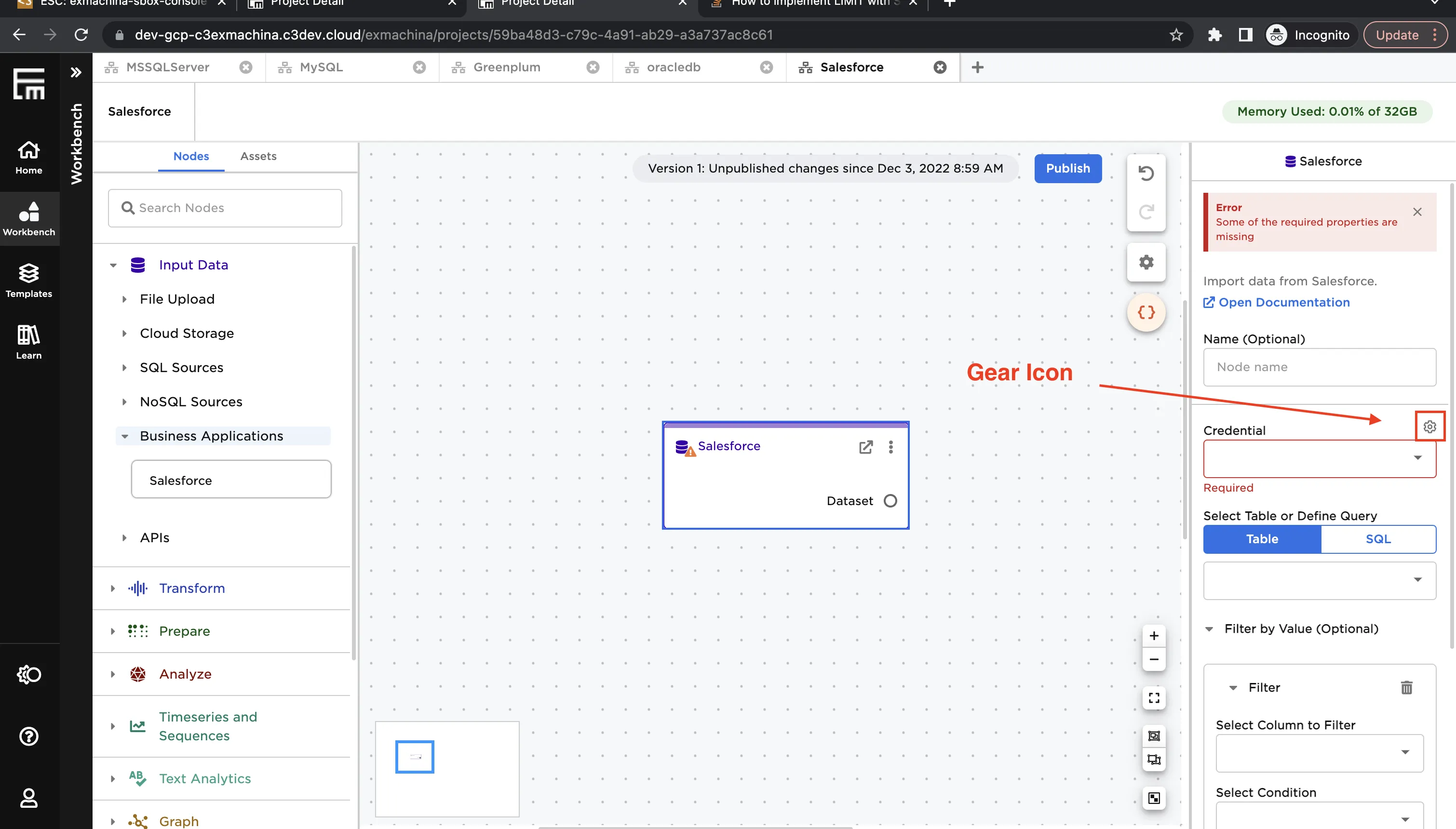The height and width of the screenshot is (829, 1456).
Task: Click the orange curly braces code icon
Action: coord(1146,312)
